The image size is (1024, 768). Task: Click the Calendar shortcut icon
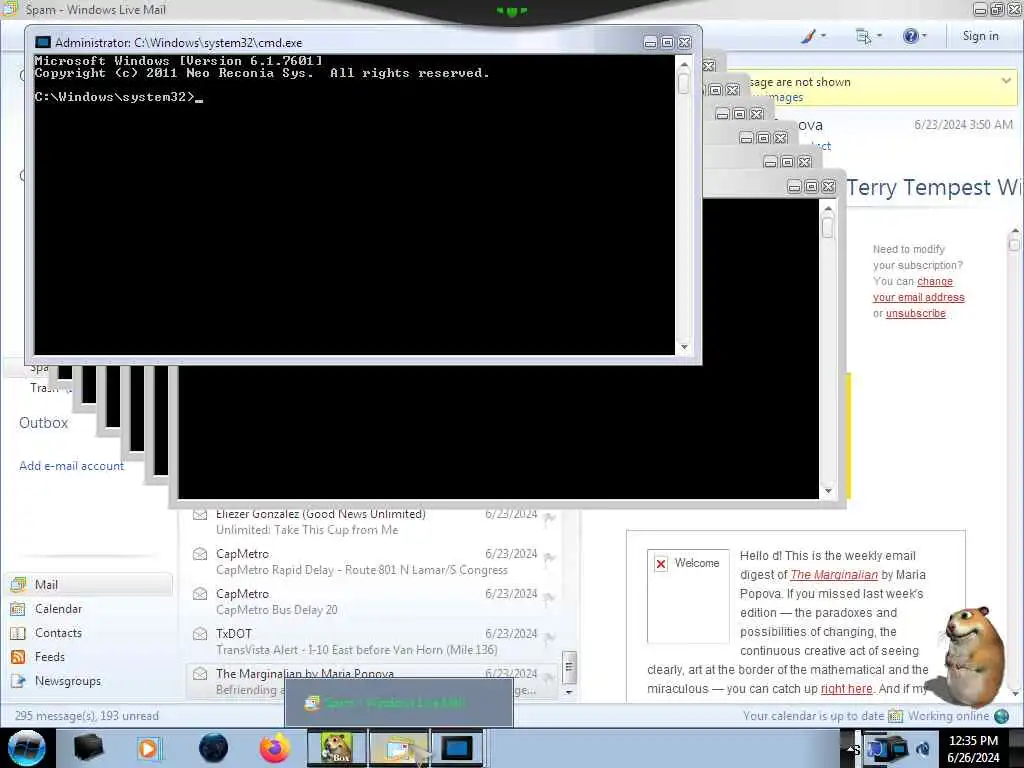[x=18, y=609]
